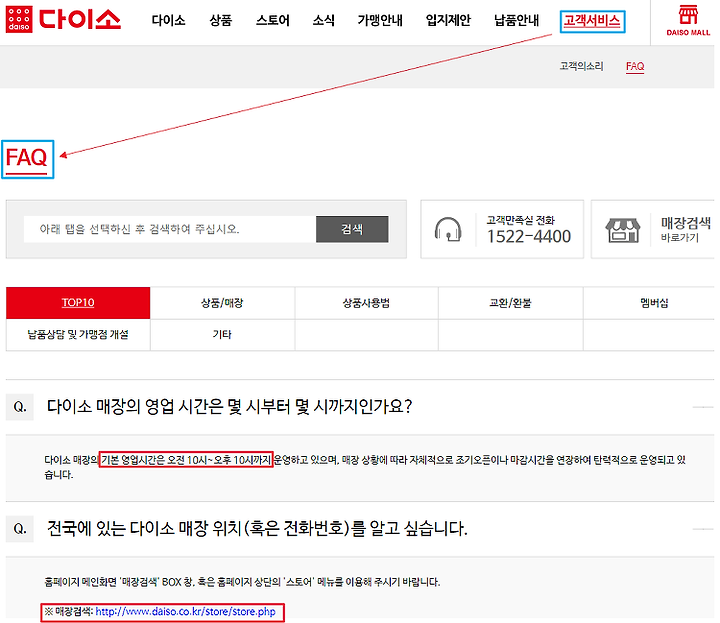Open the 입지제안 menu item

448,21
